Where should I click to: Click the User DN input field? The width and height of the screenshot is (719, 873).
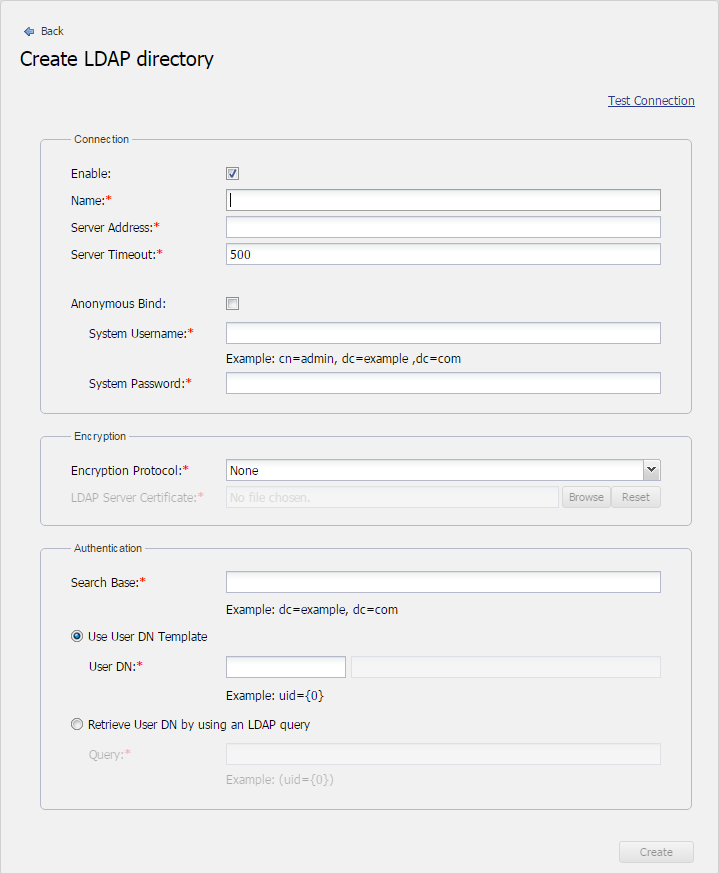286,667
